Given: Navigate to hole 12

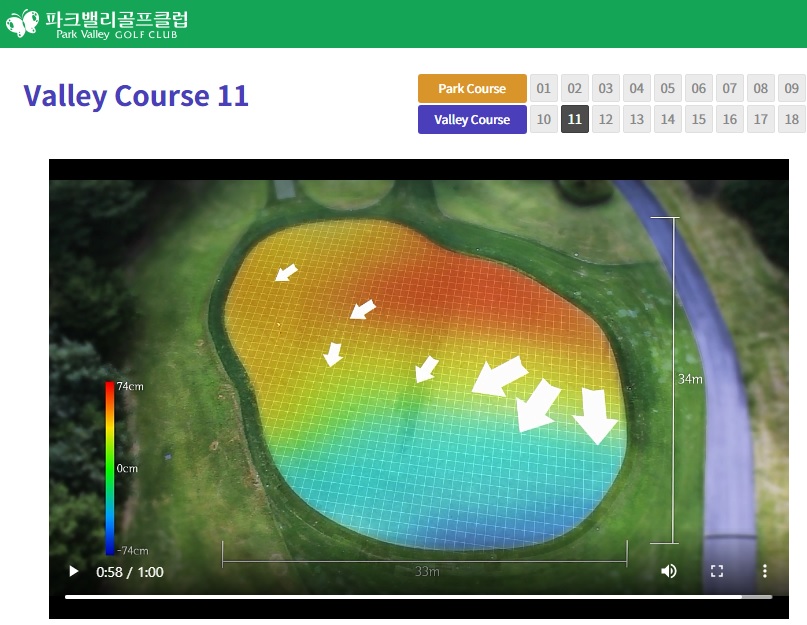Looking at the screenshot, I should pos(606,120).
